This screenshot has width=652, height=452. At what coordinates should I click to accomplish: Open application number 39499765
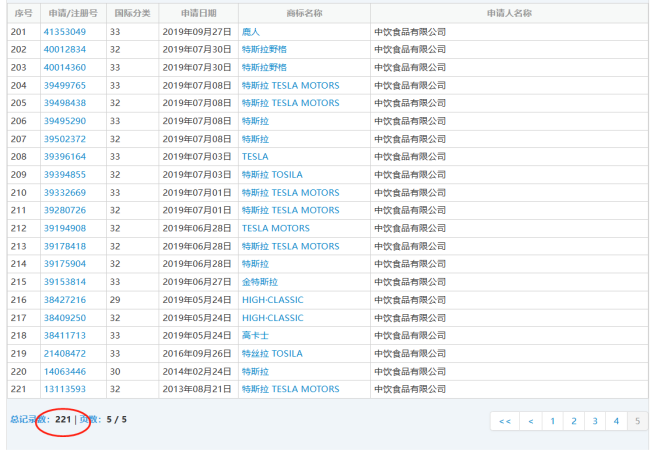coord(65,86)
